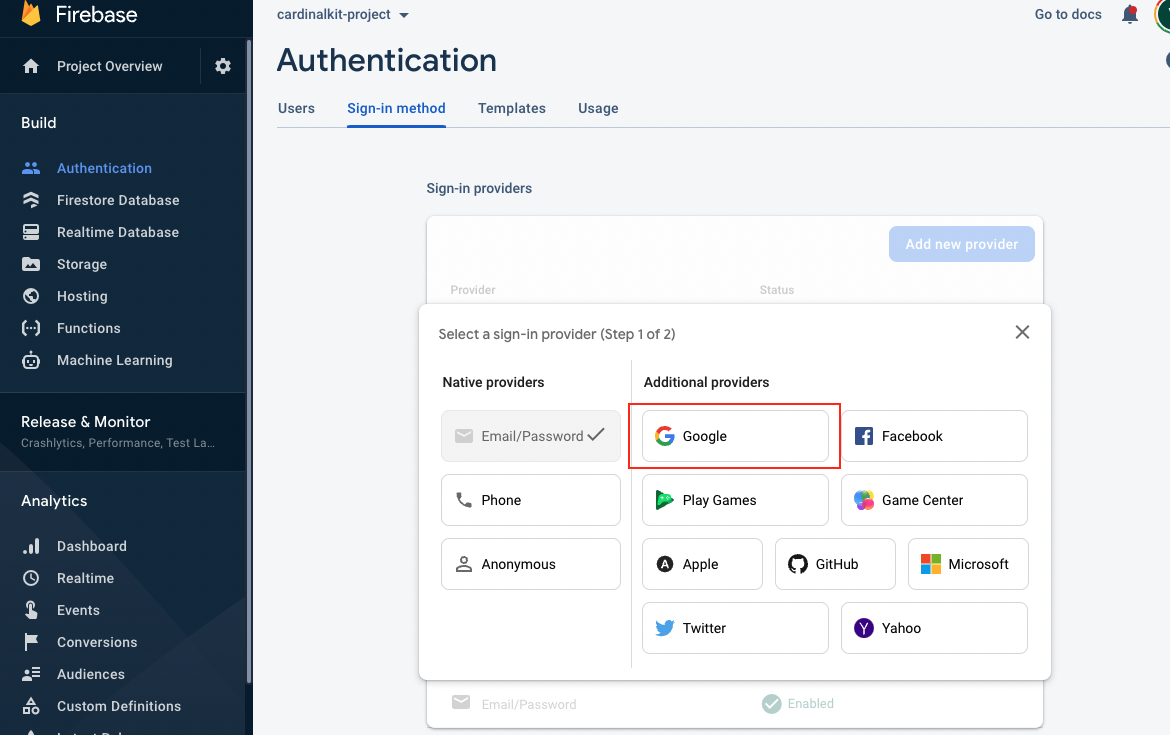Expand the cardinalkit-project dropdown

click(403, 15)
